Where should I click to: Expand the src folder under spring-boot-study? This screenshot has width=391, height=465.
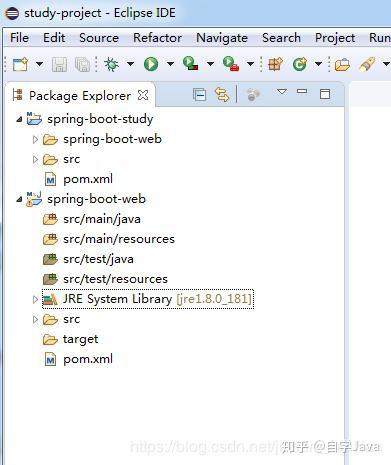(35, 159)
